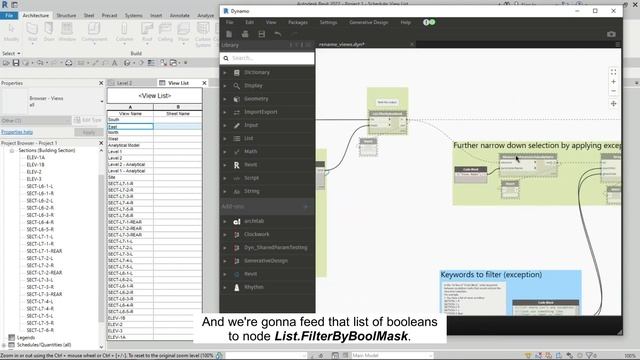Select the Window tool in Revit ribbon

67,32
